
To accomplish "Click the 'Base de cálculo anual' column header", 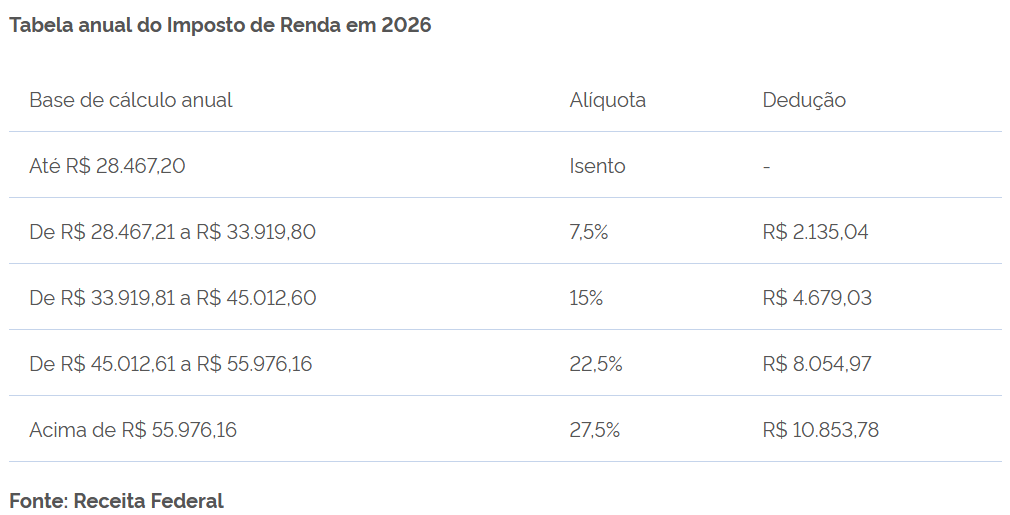I will coord(131,100).
